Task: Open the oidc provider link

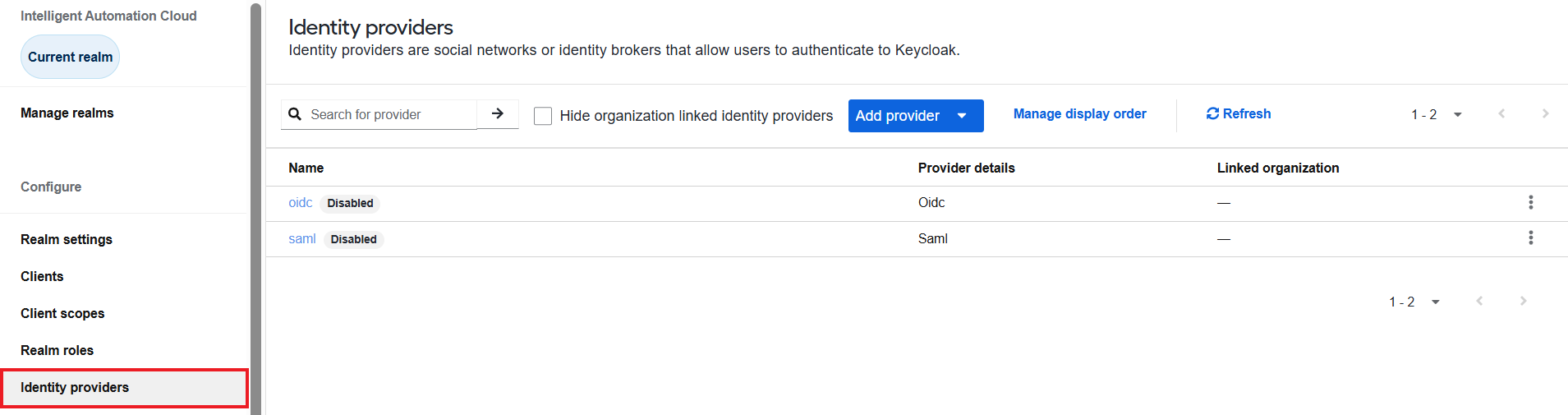Action: click(301, 203)
